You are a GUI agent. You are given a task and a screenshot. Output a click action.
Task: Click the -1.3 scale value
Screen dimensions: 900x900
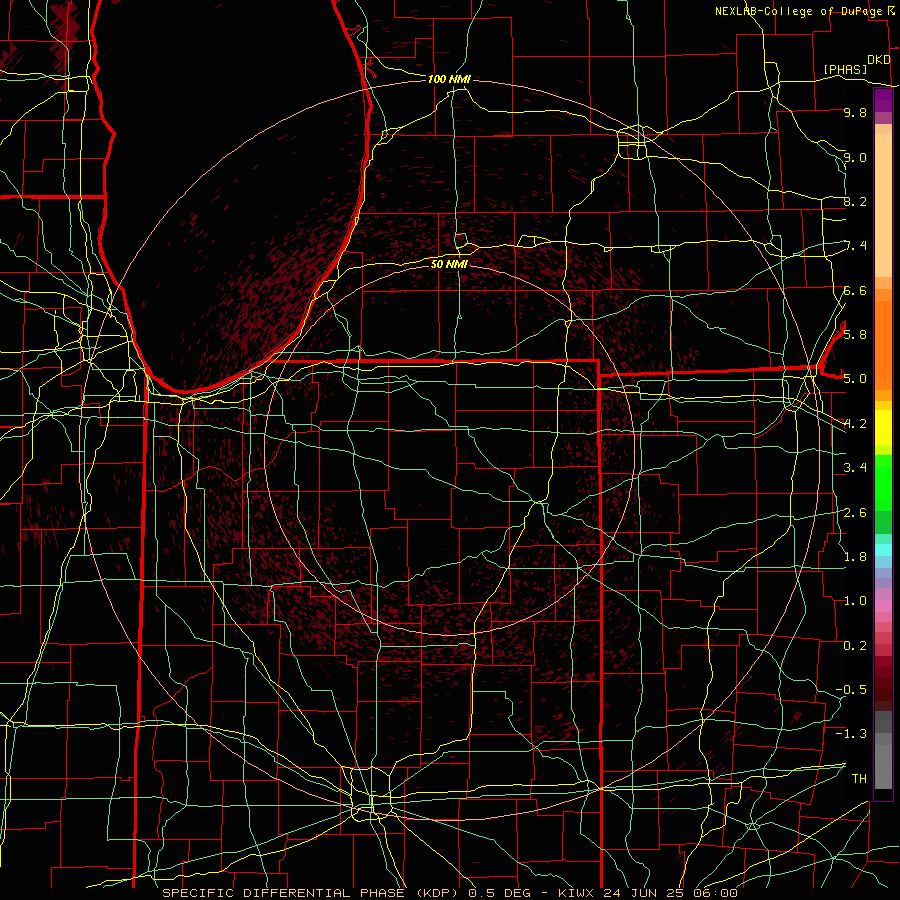coord(851,734)
